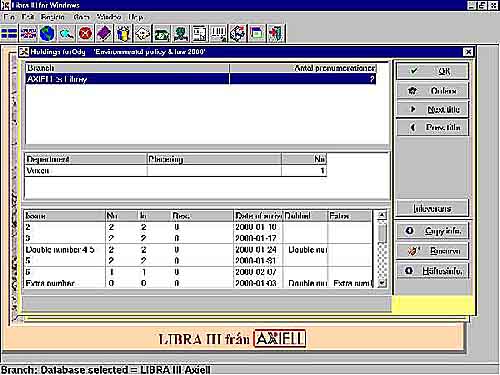Image resolution: width=500 pixels, height=375 pixels.
Task: Click the arrival date 2000-01-03
Action: coord(256,283)
